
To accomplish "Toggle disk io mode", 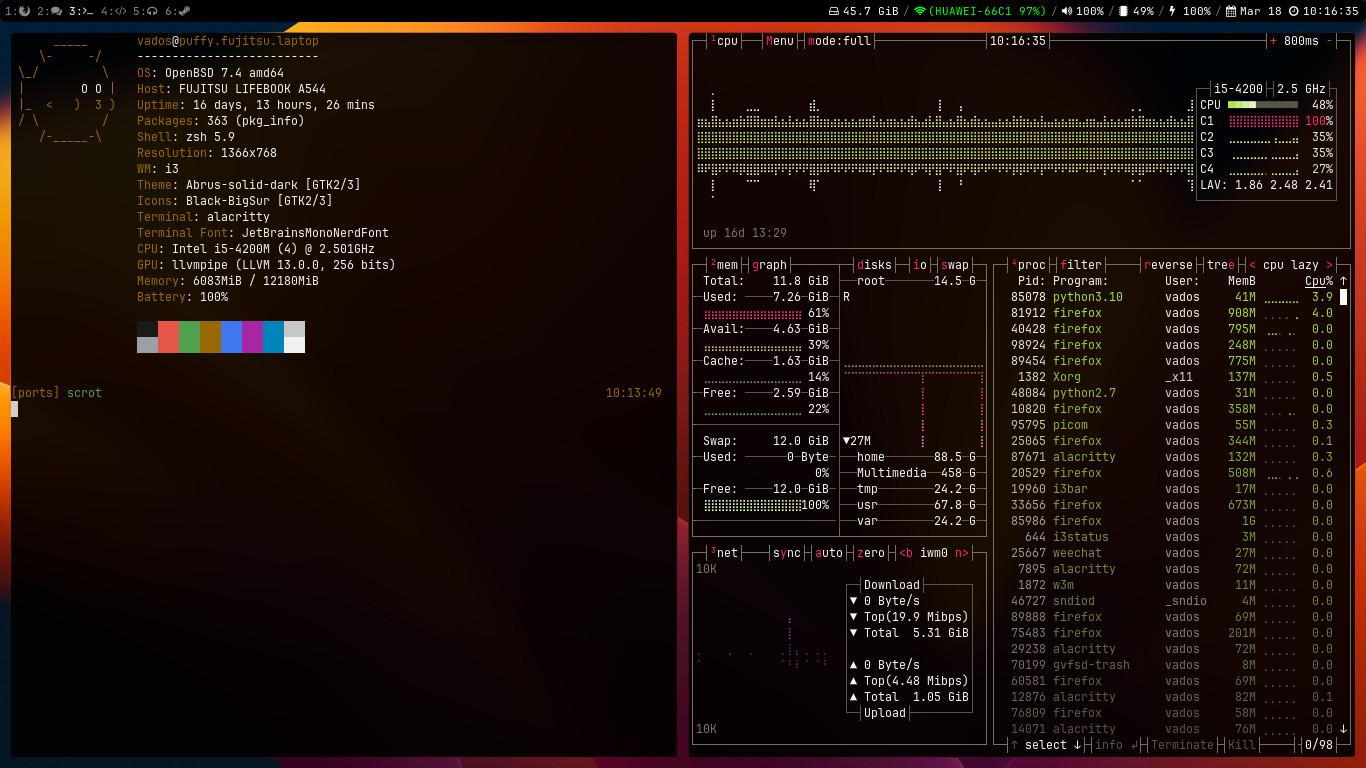I will pos(920,265).
